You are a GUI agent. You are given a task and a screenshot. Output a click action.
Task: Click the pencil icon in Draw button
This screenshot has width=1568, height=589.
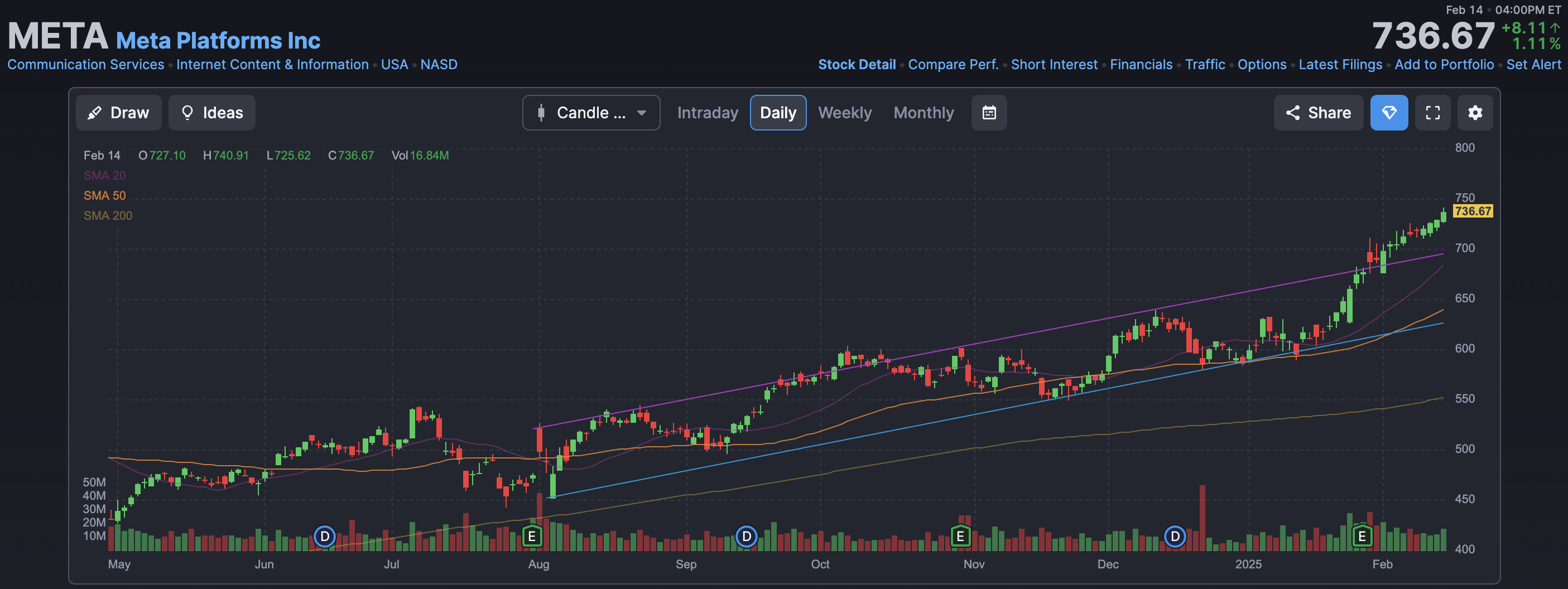[x=94, y=113]
